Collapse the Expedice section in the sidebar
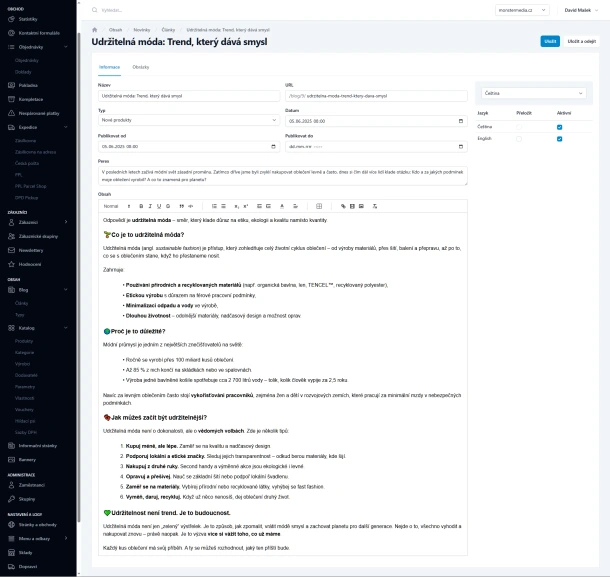The width and height of the screenshot is (610, 577). pyautogui.click(x=67, y=128)
